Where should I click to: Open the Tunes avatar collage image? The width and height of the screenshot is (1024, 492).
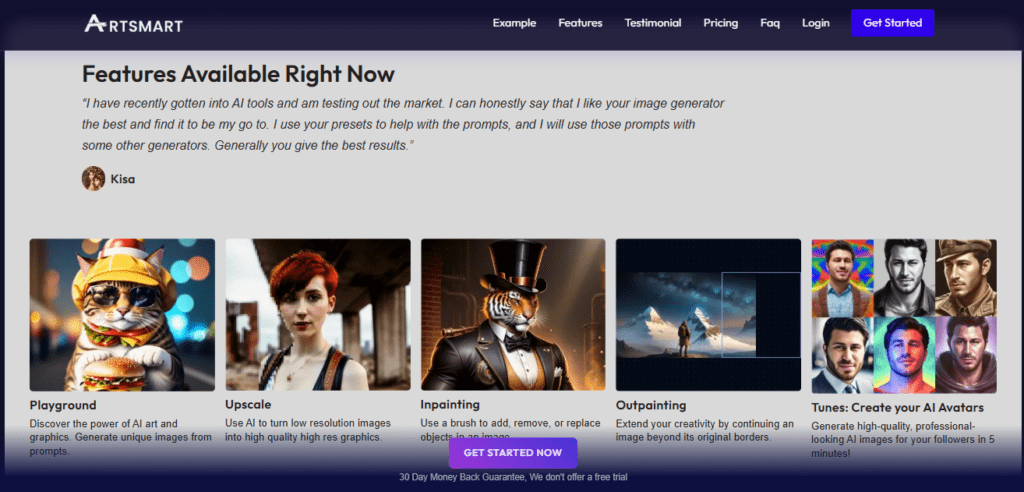(x=904, y=316)
